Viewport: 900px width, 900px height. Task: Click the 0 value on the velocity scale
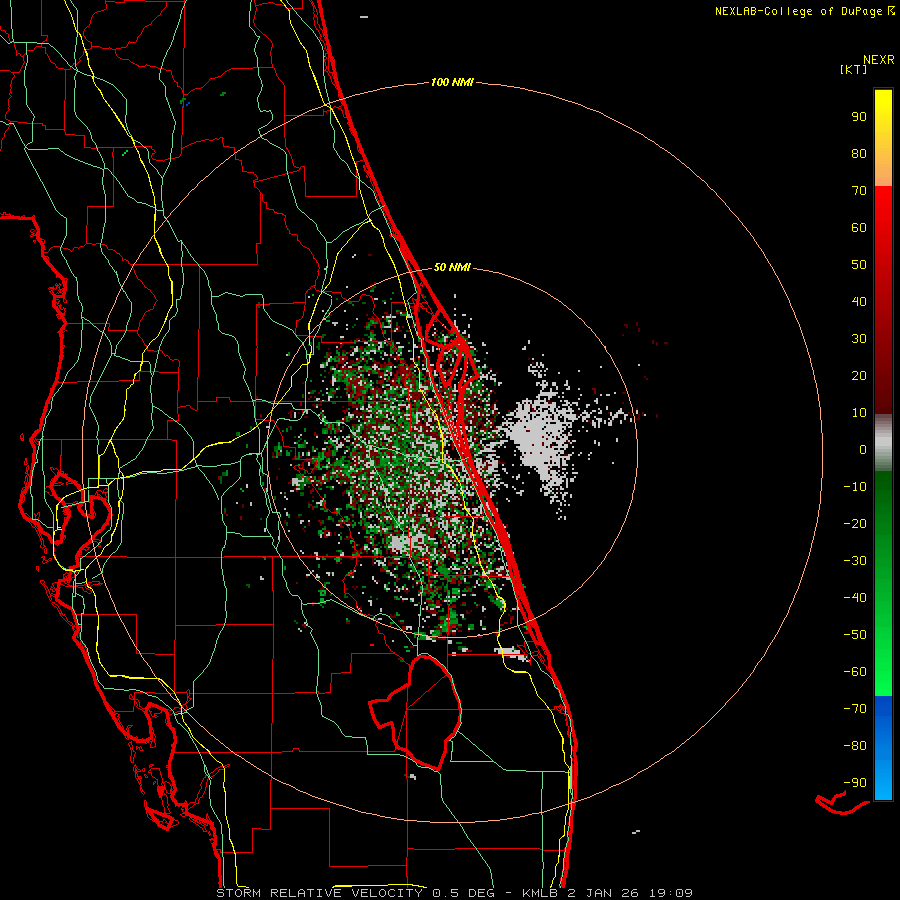pos(863,449)
